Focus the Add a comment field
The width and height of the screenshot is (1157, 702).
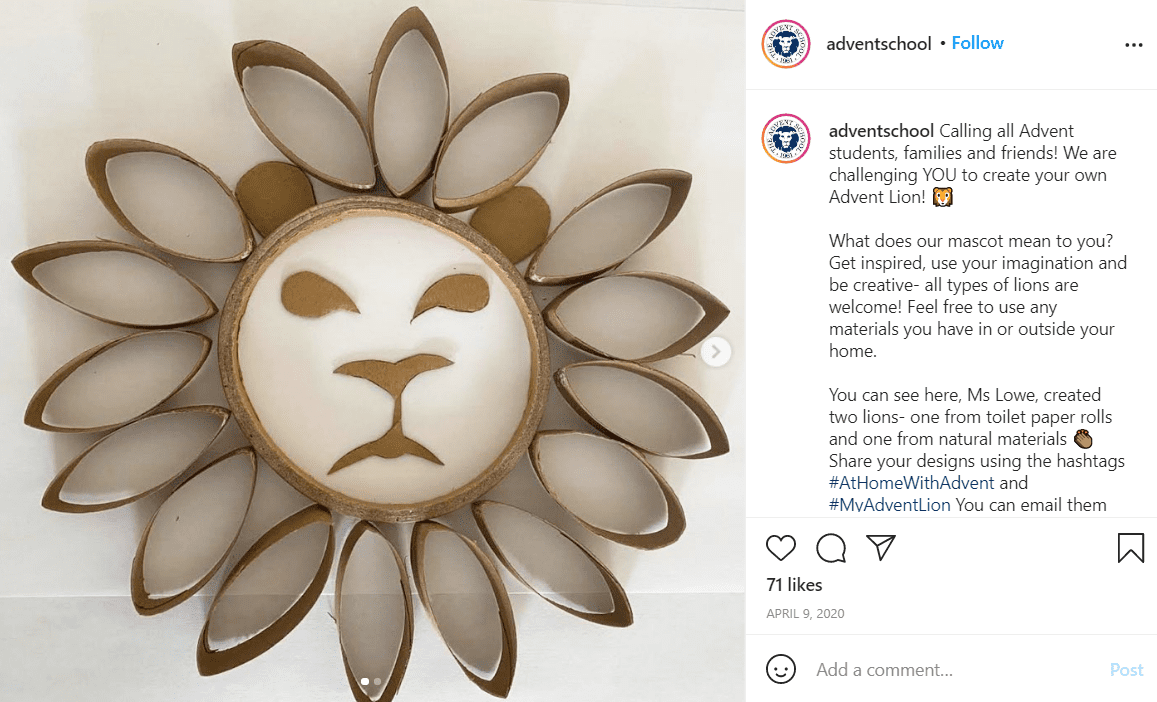point(958,670)
